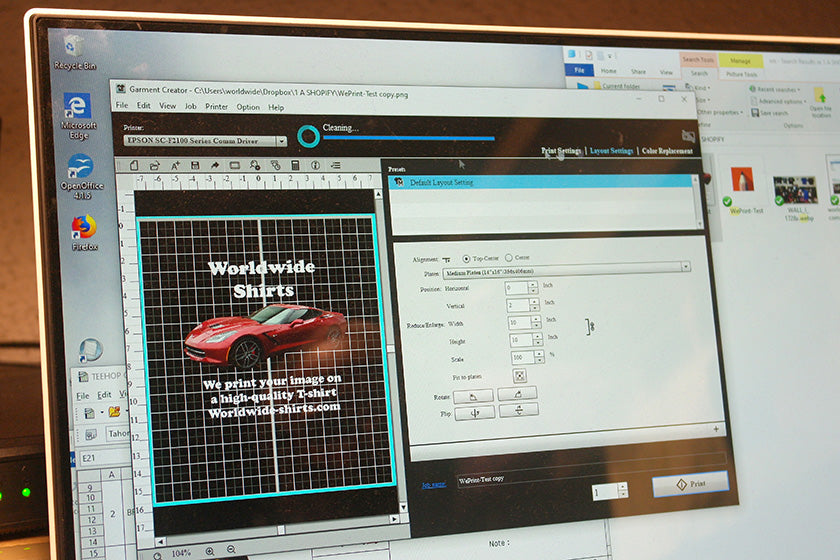Click the zoom in magnifier below canvas
The width and height of the screenshot is (840, 560).
pos(210,550)
